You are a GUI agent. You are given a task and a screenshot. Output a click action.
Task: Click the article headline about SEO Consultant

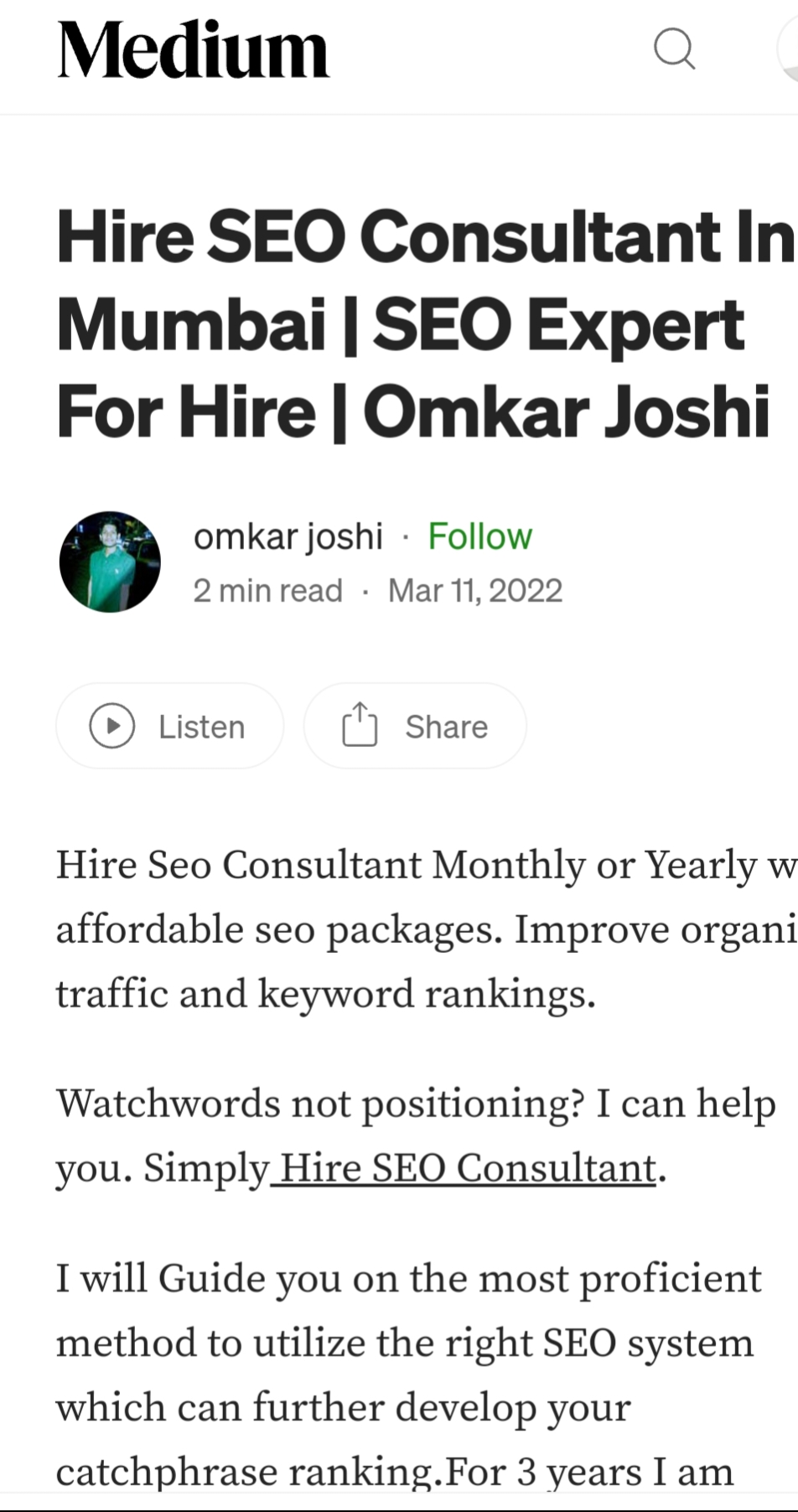point(413,323)
